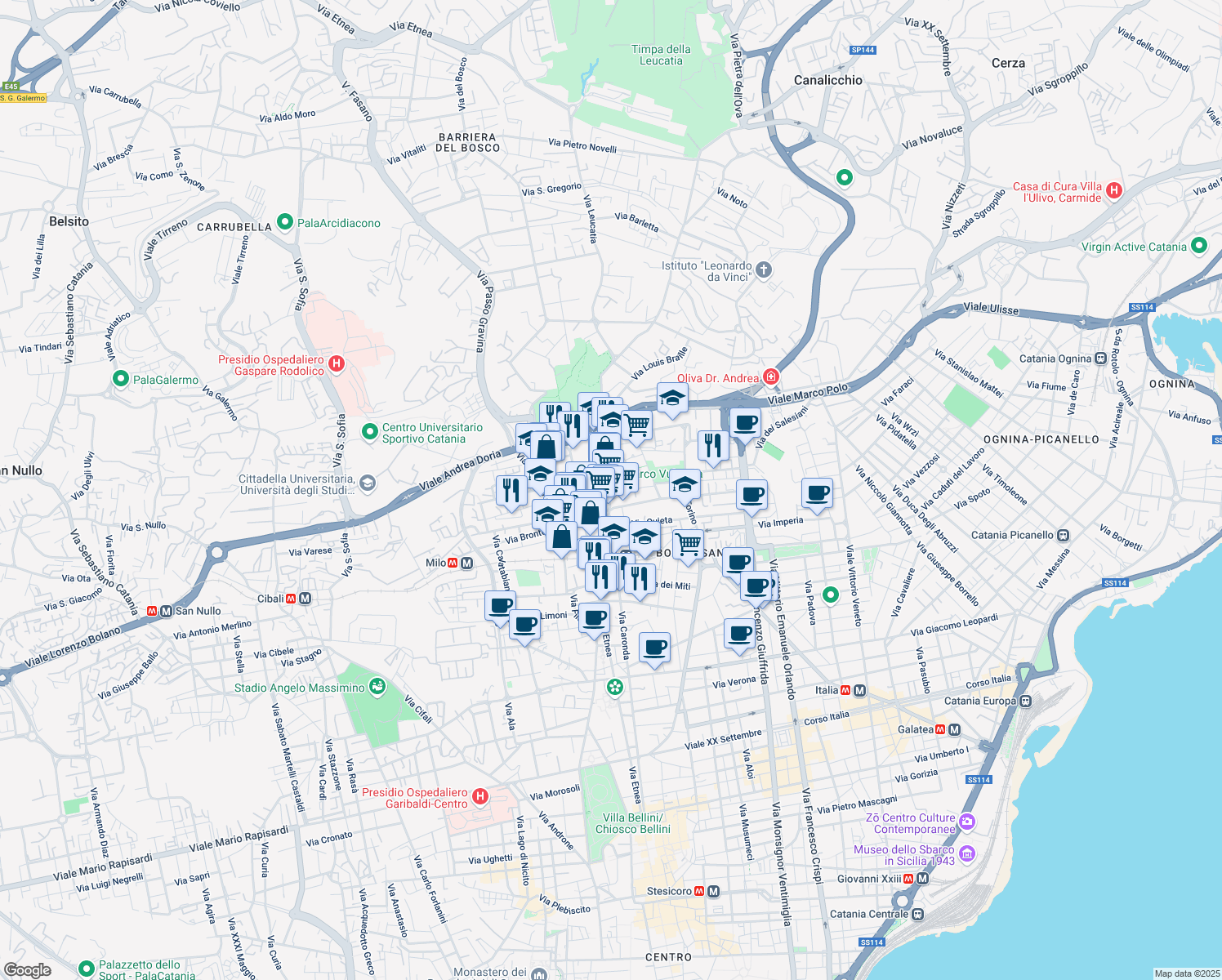Click the Canalicchio district label
This screenshot has width=1222, height=980.
pos(828,80)
